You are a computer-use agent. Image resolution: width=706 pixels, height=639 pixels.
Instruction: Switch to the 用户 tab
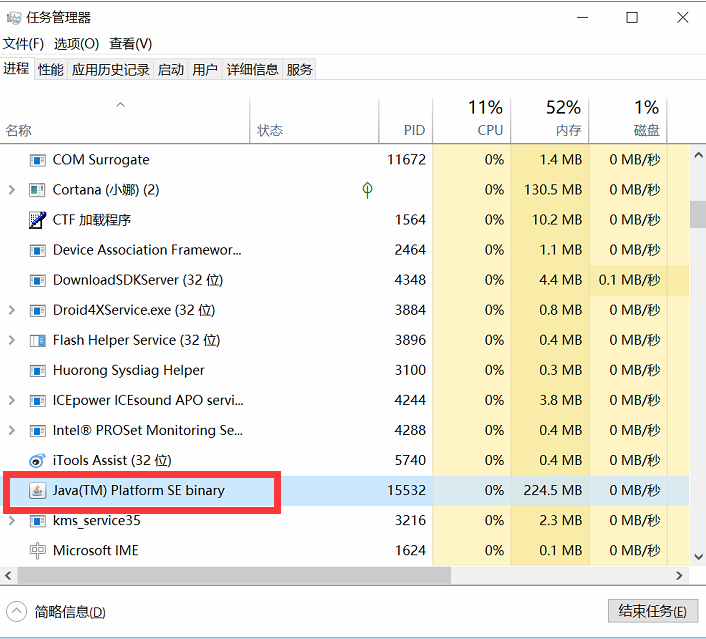click(x=205, y=69)
